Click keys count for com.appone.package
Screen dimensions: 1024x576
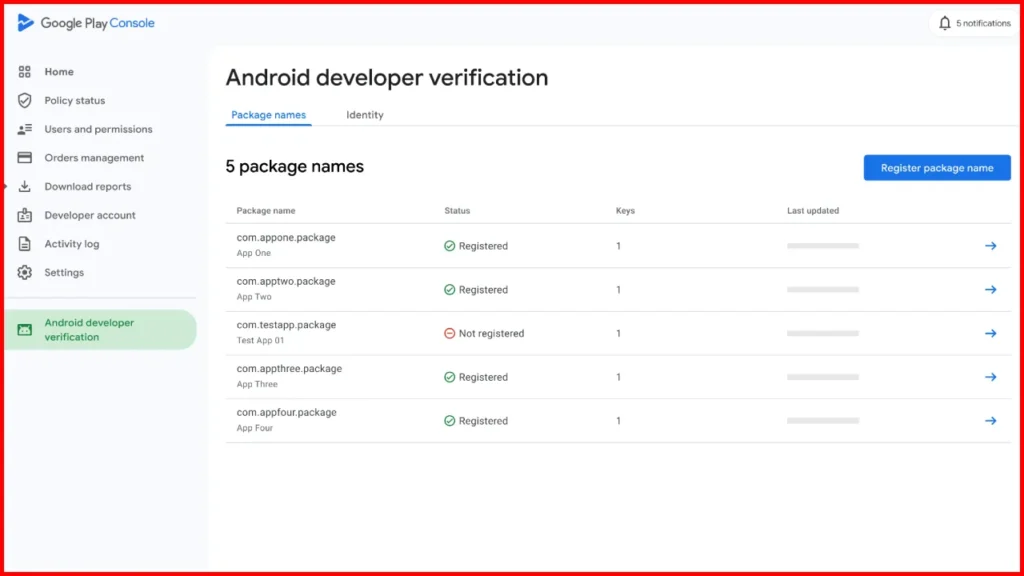click(618, 246)
